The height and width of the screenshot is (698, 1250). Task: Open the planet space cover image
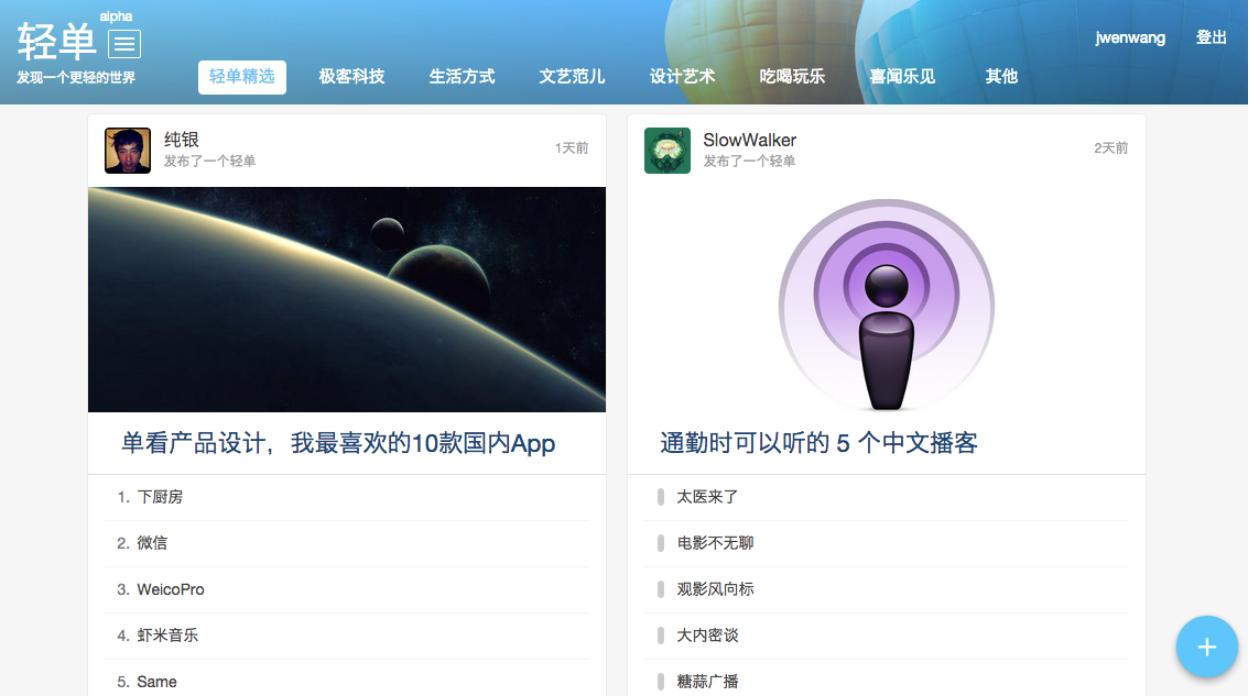[347, 299]
